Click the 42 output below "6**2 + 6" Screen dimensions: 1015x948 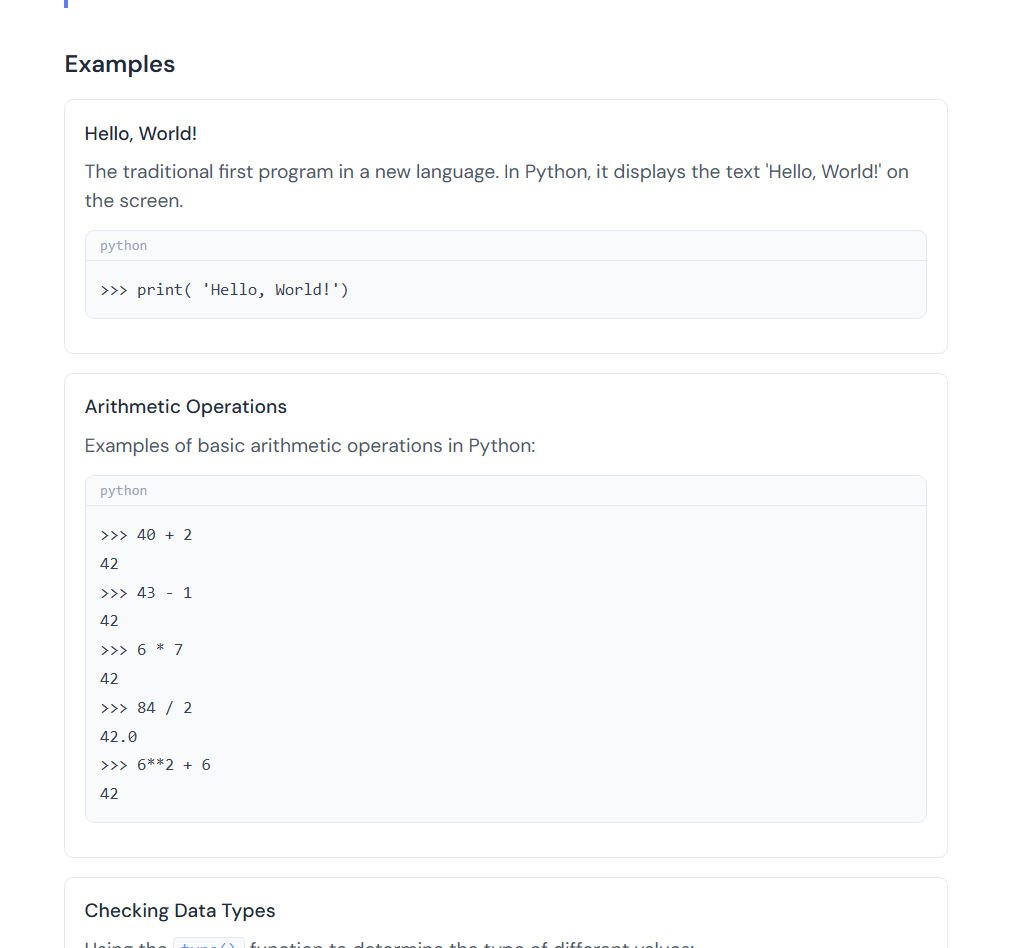click(x=109, y=794)
